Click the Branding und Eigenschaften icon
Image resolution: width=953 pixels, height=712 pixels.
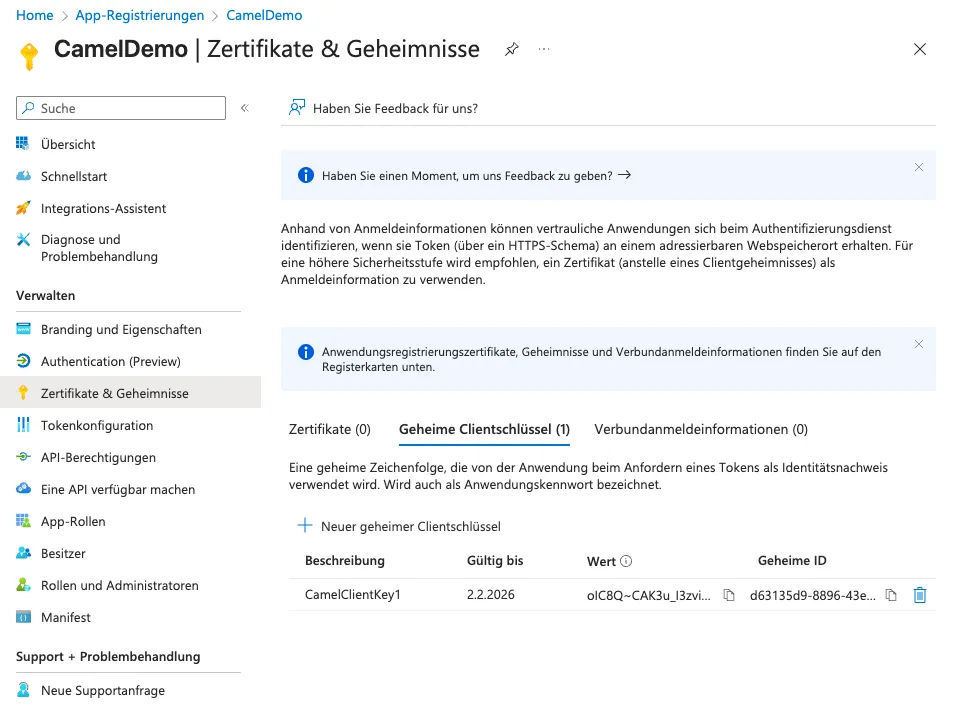click(23, 329)
